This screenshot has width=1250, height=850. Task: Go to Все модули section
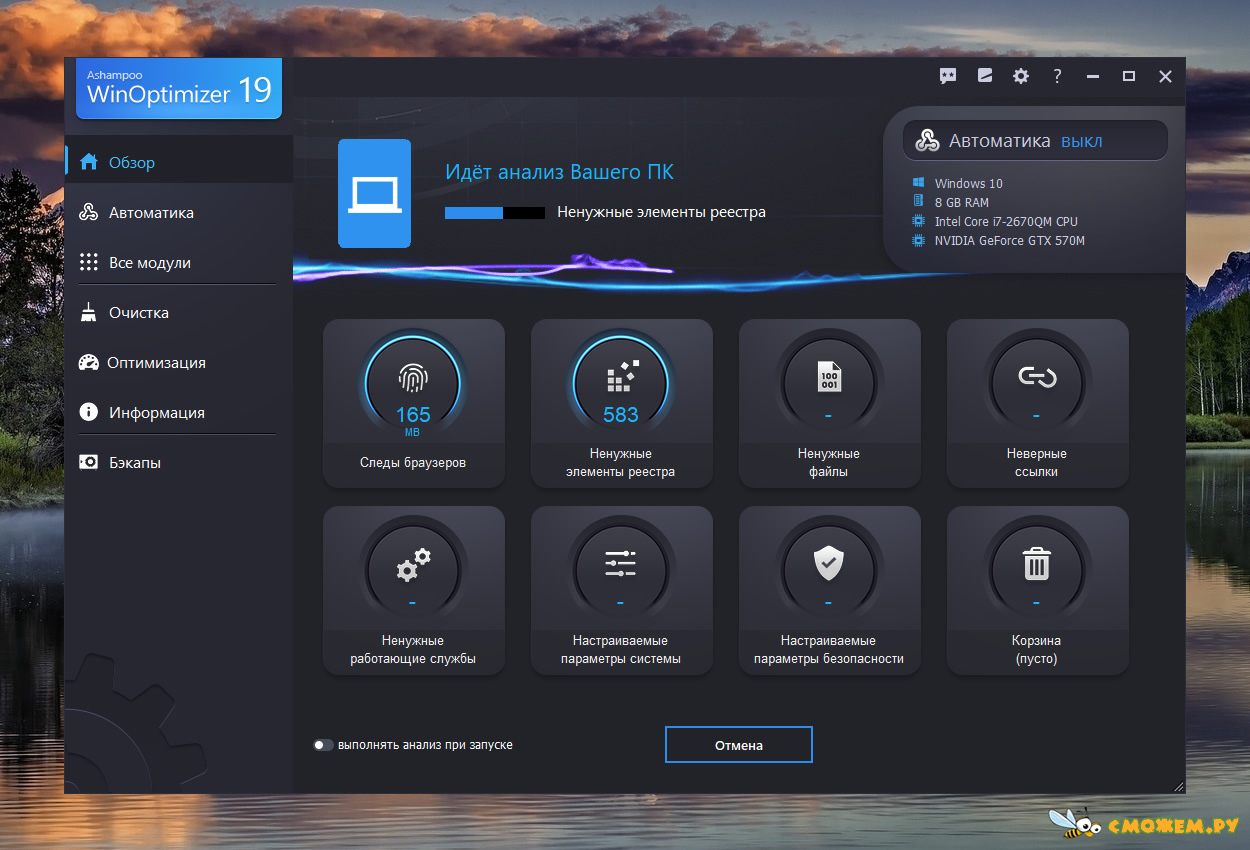point(179,262)
